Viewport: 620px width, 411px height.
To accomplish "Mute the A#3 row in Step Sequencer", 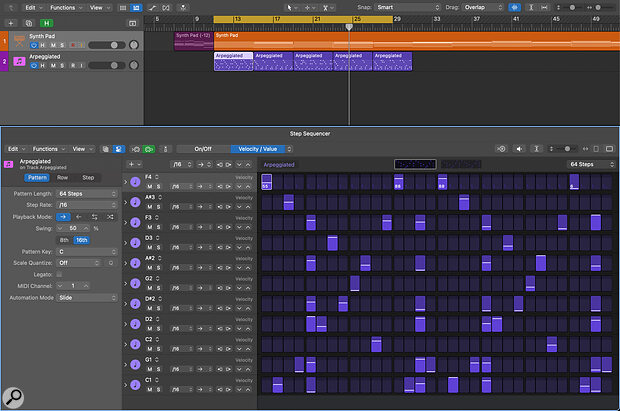I will [150, 207].
